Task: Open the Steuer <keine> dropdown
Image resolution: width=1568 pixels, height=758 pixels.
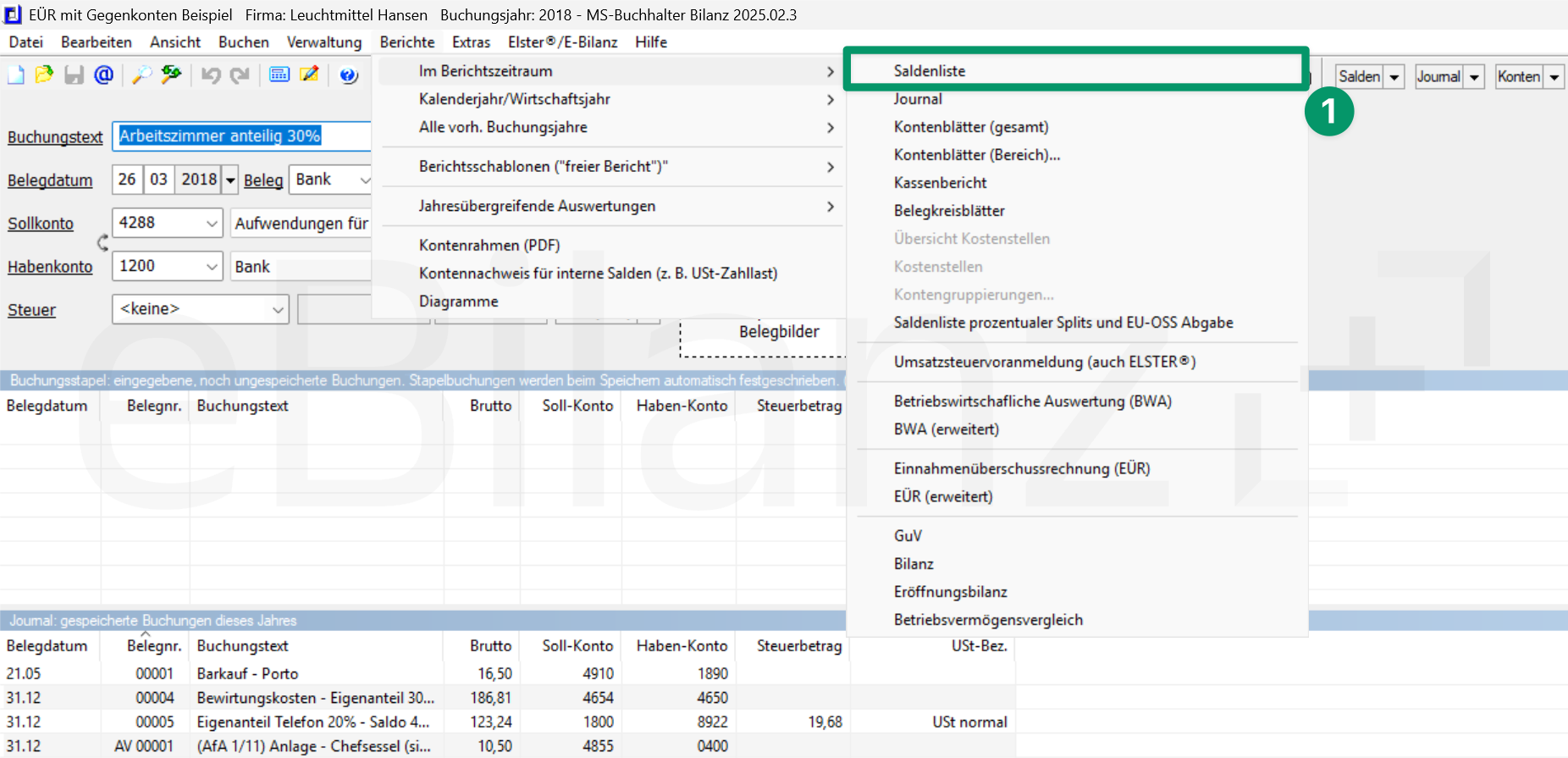Action: (x=278, y=310)
